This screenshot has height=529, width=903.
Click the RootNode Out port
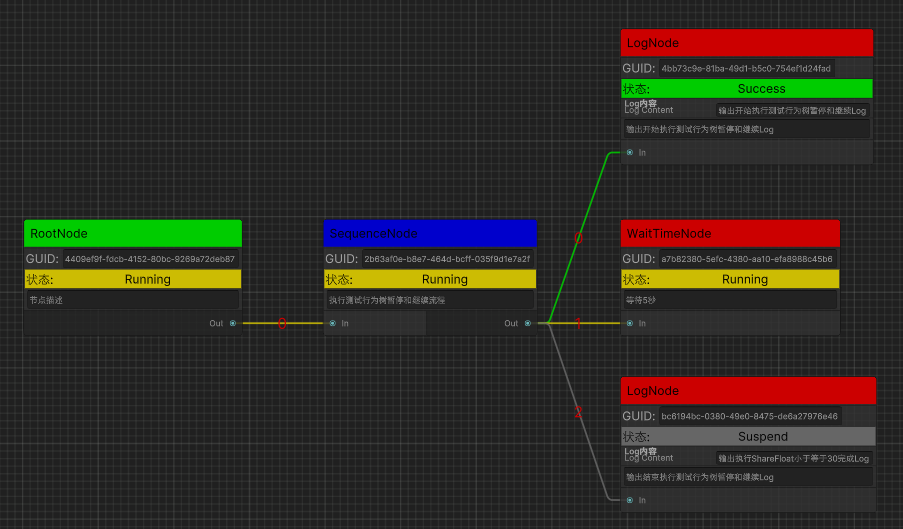pyautogui.click(x=233, y=323)
